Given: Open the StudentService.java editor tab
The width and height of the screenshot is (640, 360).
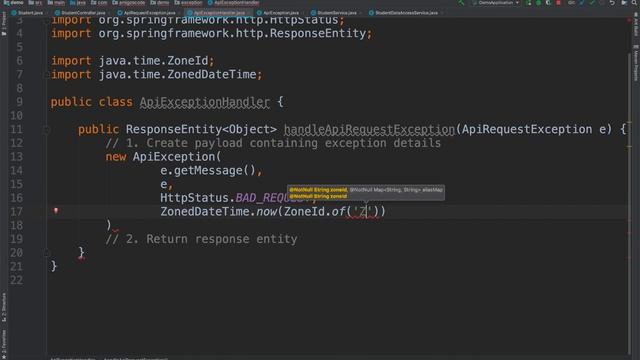Looking at the screenshot, I should click(334, 13).
